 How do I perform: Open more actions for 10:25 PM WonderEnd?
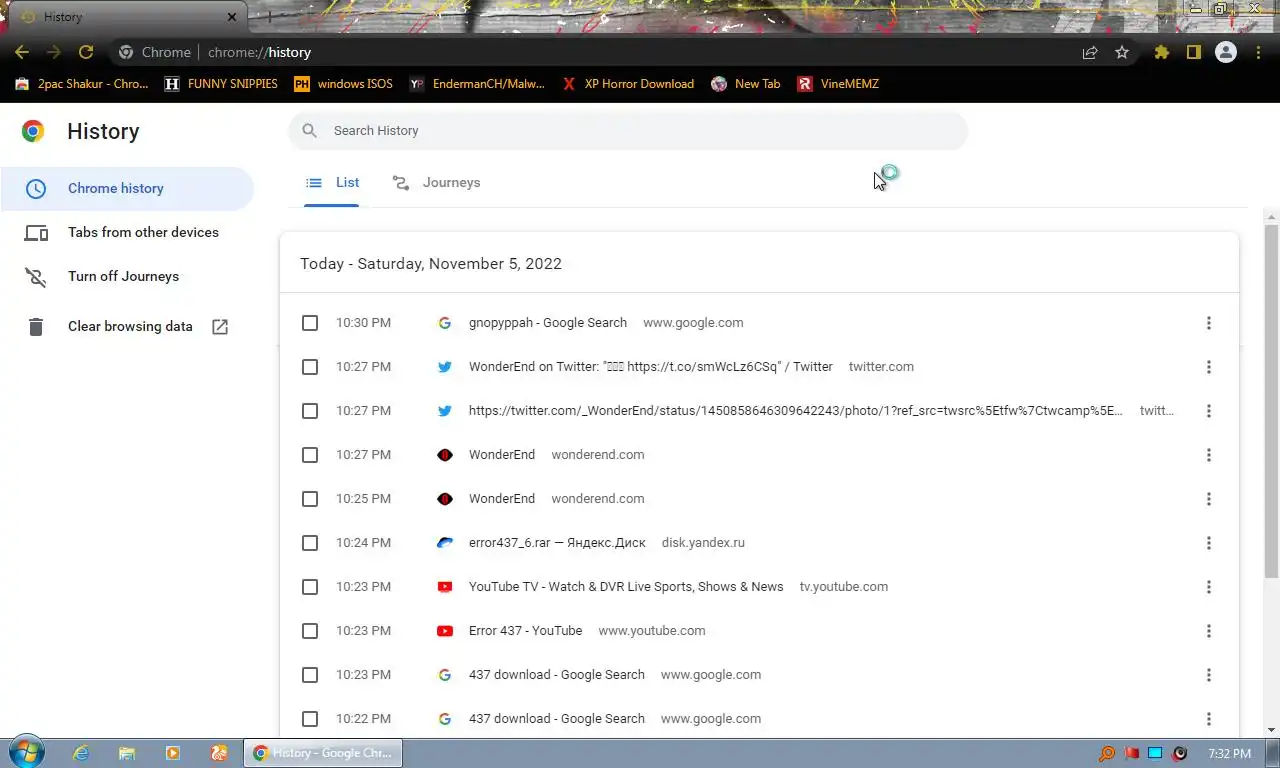coord(1208,499)
